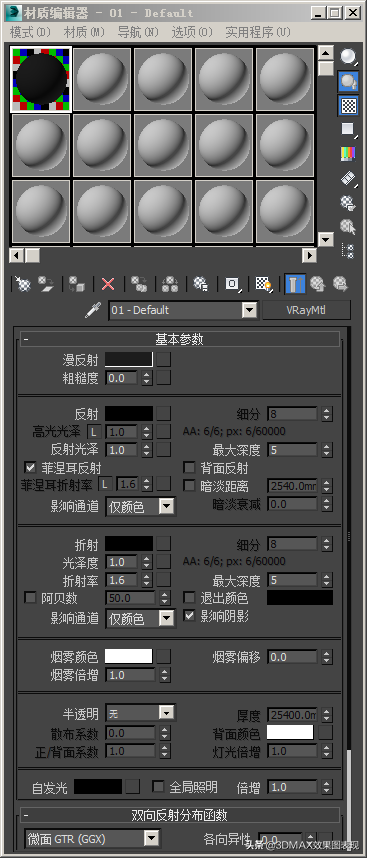Open the 导航 menu
The height and width of the screenshot is (858, 367).
(138, 32)
